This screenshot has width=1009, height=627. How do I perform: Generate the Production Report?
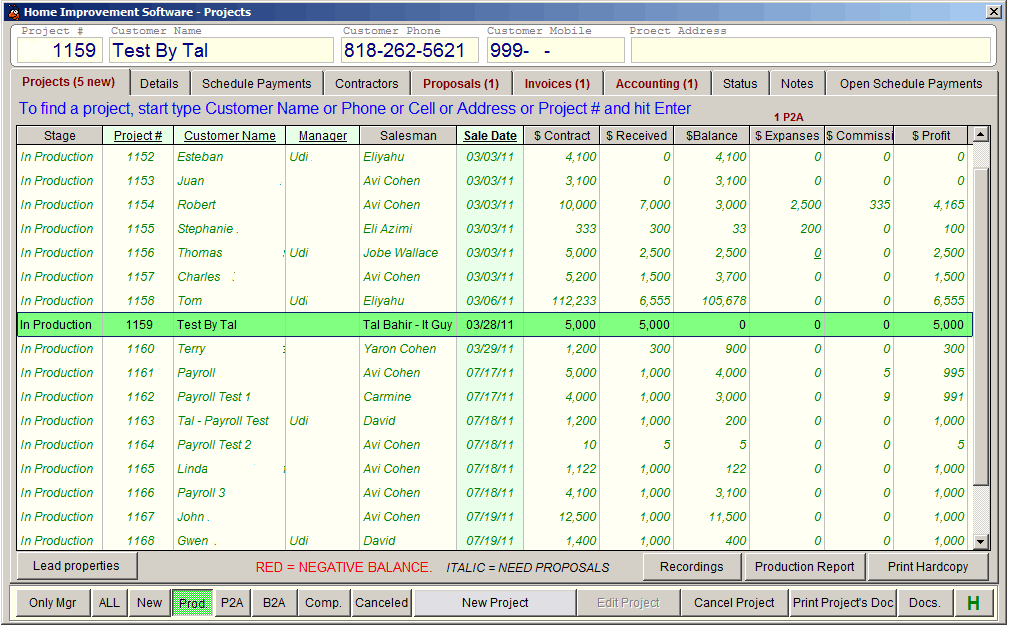pyautogui.click(x=804, y=566)
